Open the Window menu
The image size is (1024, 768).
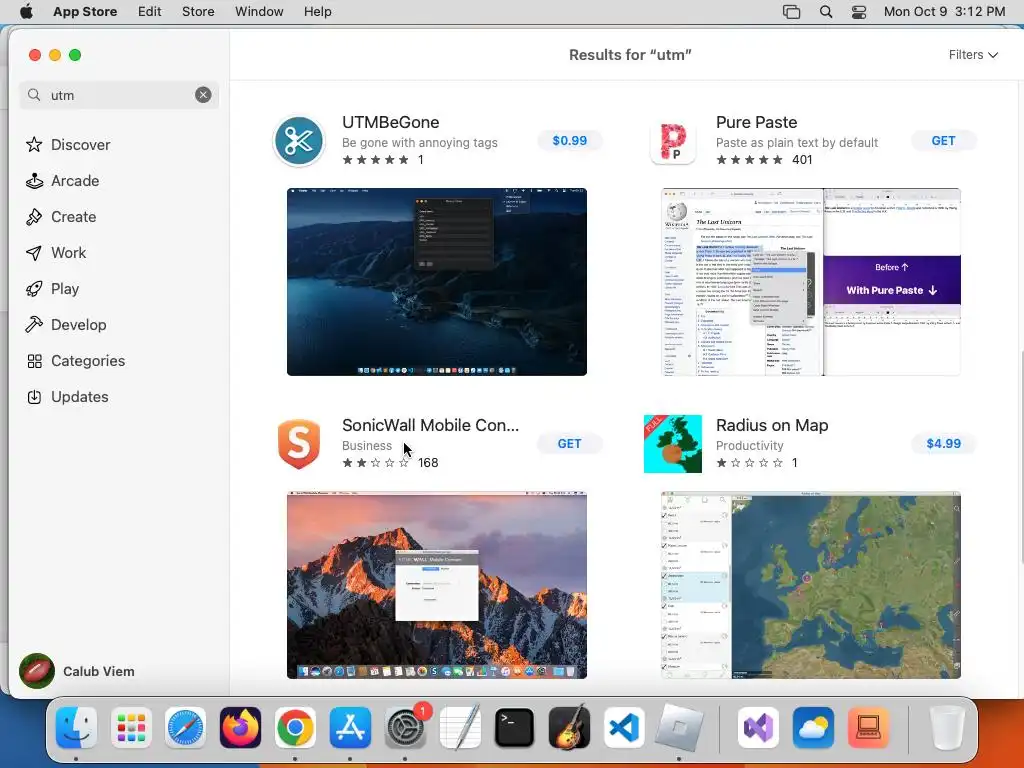[x=259, y=12]
